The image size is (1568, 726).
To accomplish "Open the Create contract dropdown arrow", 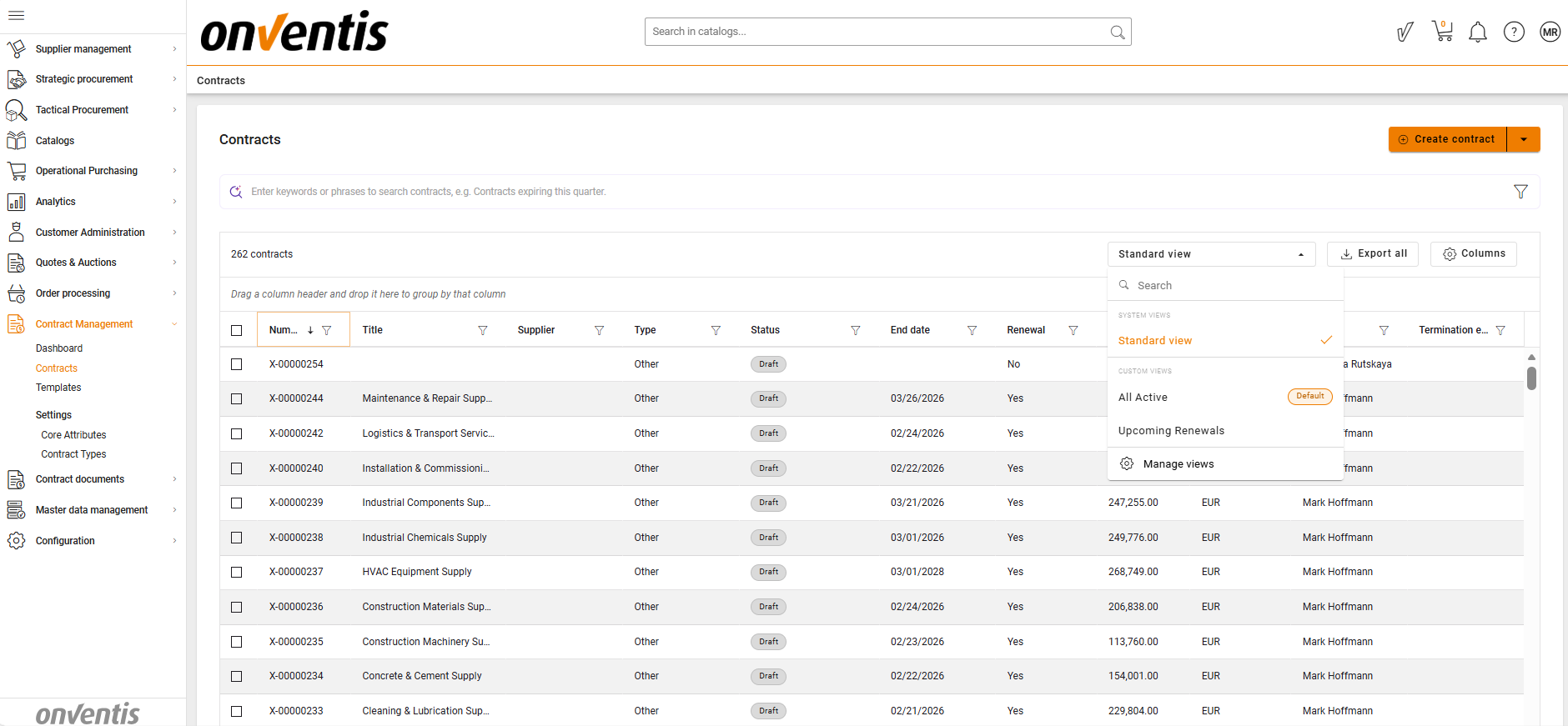I will tap(1523, 139).
